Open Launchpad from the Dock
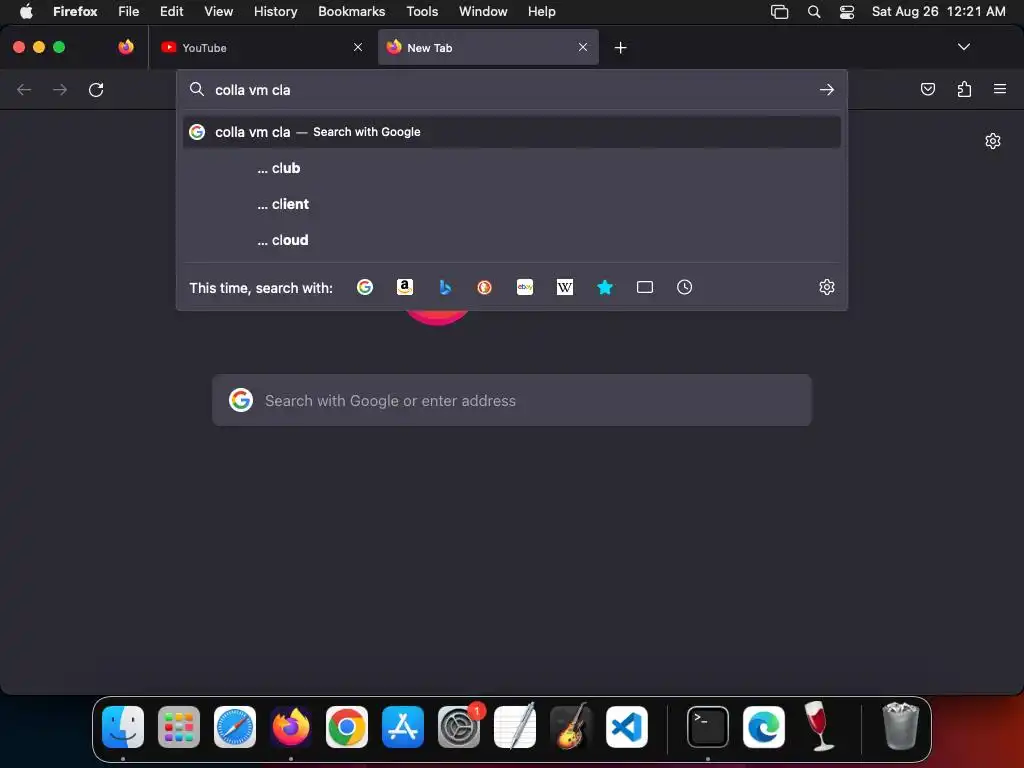Image resolution: width=1024 pixels, height=768 pixels. point(179,726)
